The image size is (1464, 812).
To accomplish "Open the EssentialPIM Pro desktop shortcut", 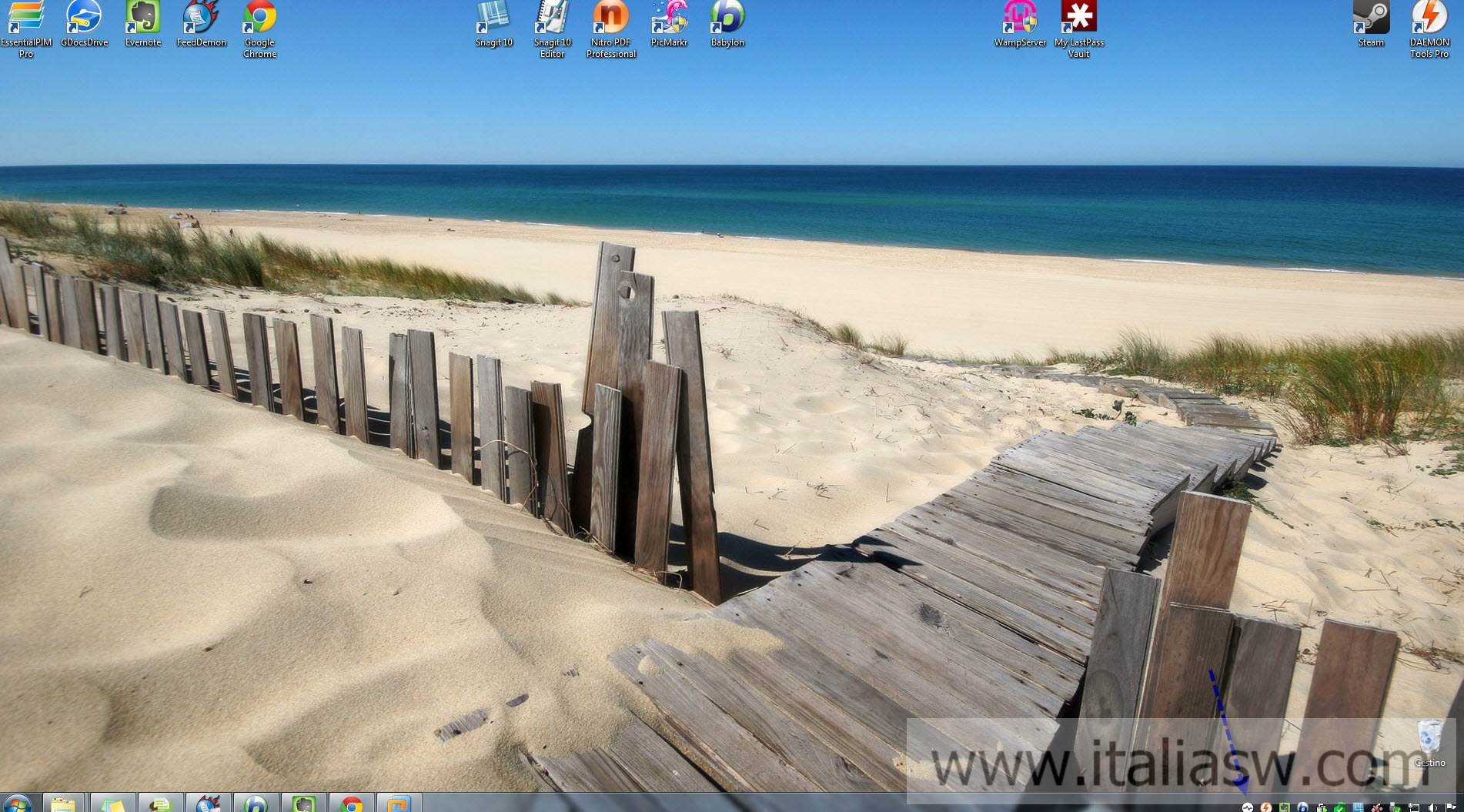I will [x=26, y=29].
